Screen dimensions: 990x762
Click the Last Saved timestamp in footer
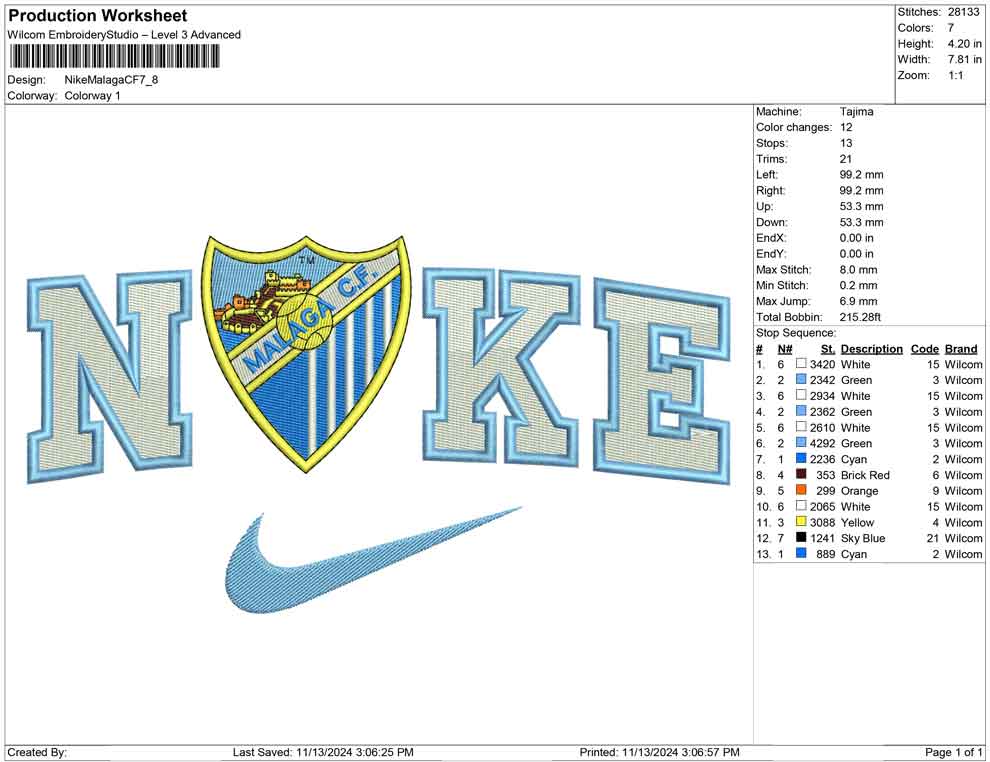[323, 752]
